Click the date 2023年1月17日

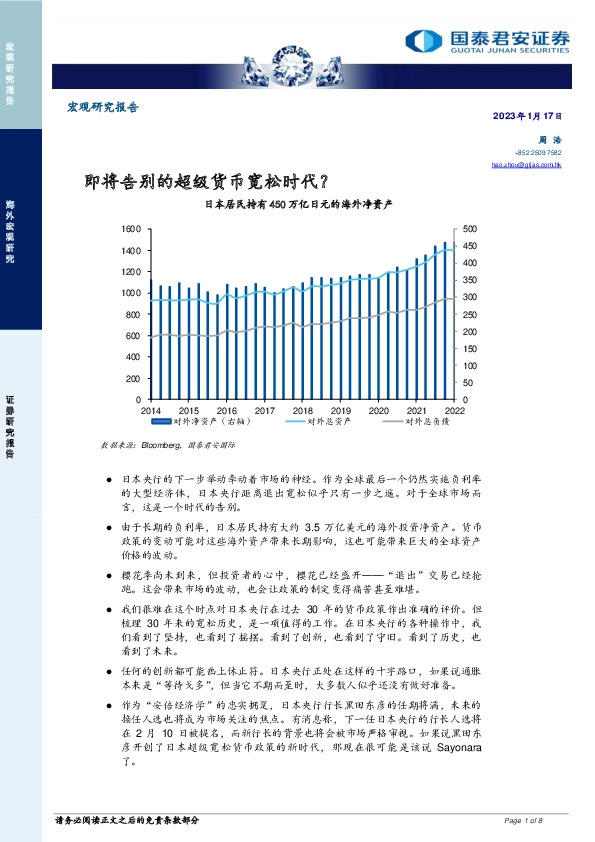pyautogui.click(x=527, y=116)
